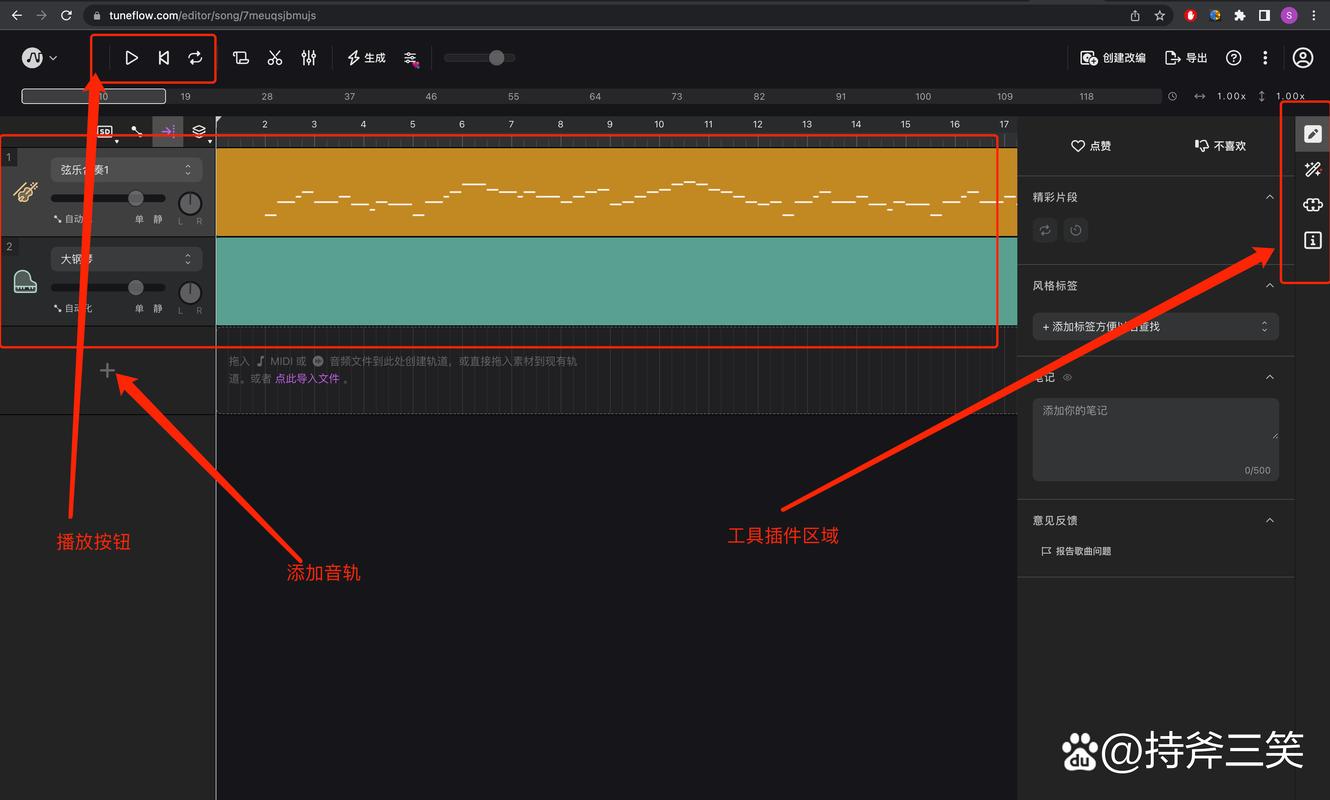Open the TuneFlow logo menu
This screenshot has width=1330, height=800.
point(40,58)
